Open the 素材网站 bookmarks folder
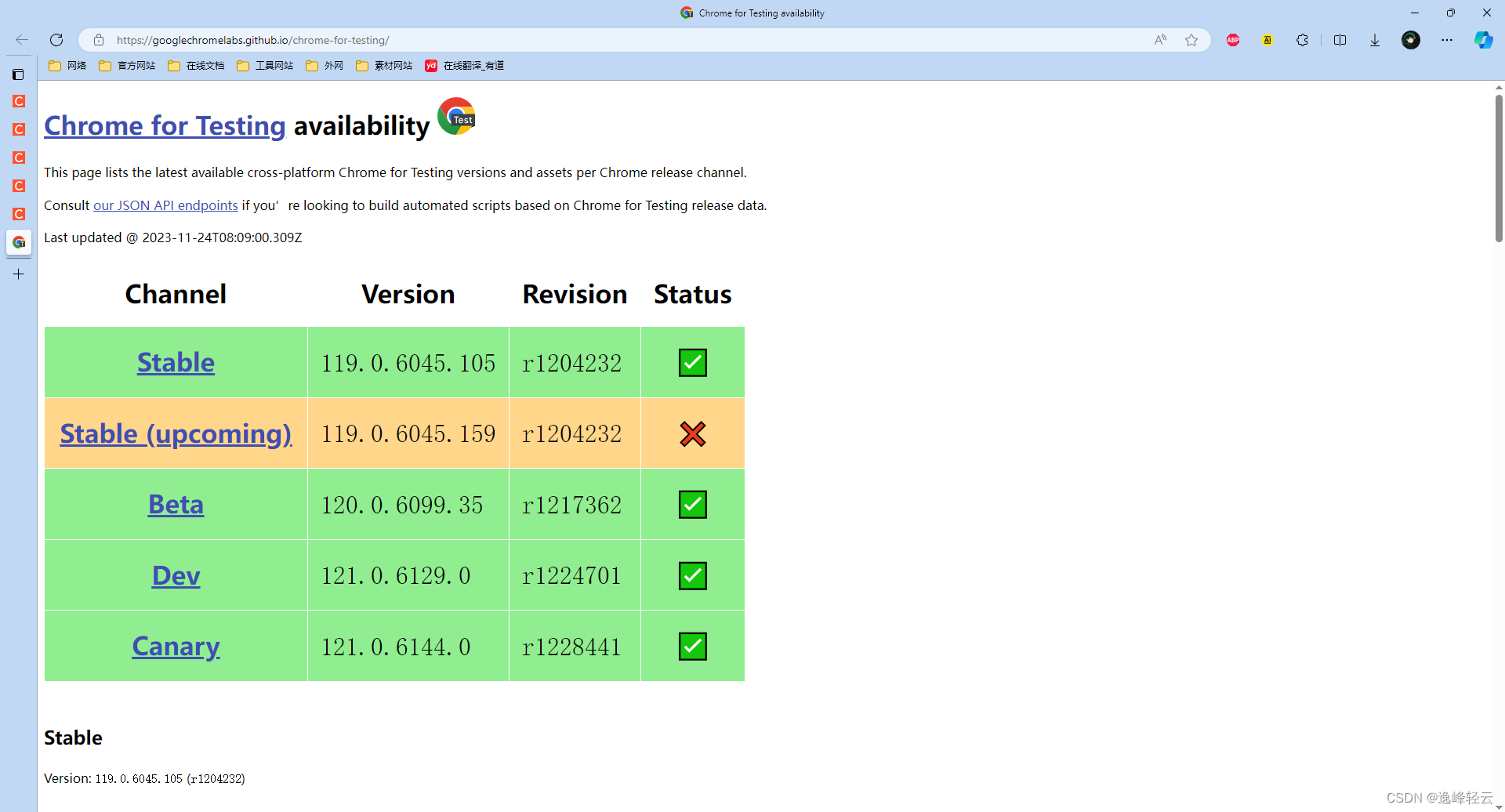Screen dimensions: 1505x812 click(x=384, y=66)
